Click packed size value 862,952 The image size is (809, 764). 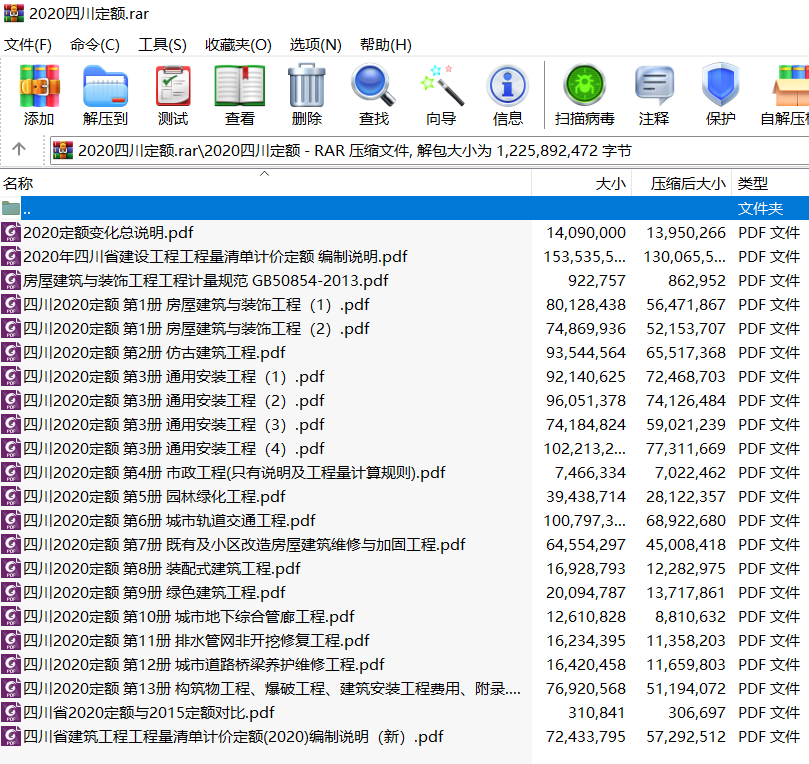click(x=697, y=281)
